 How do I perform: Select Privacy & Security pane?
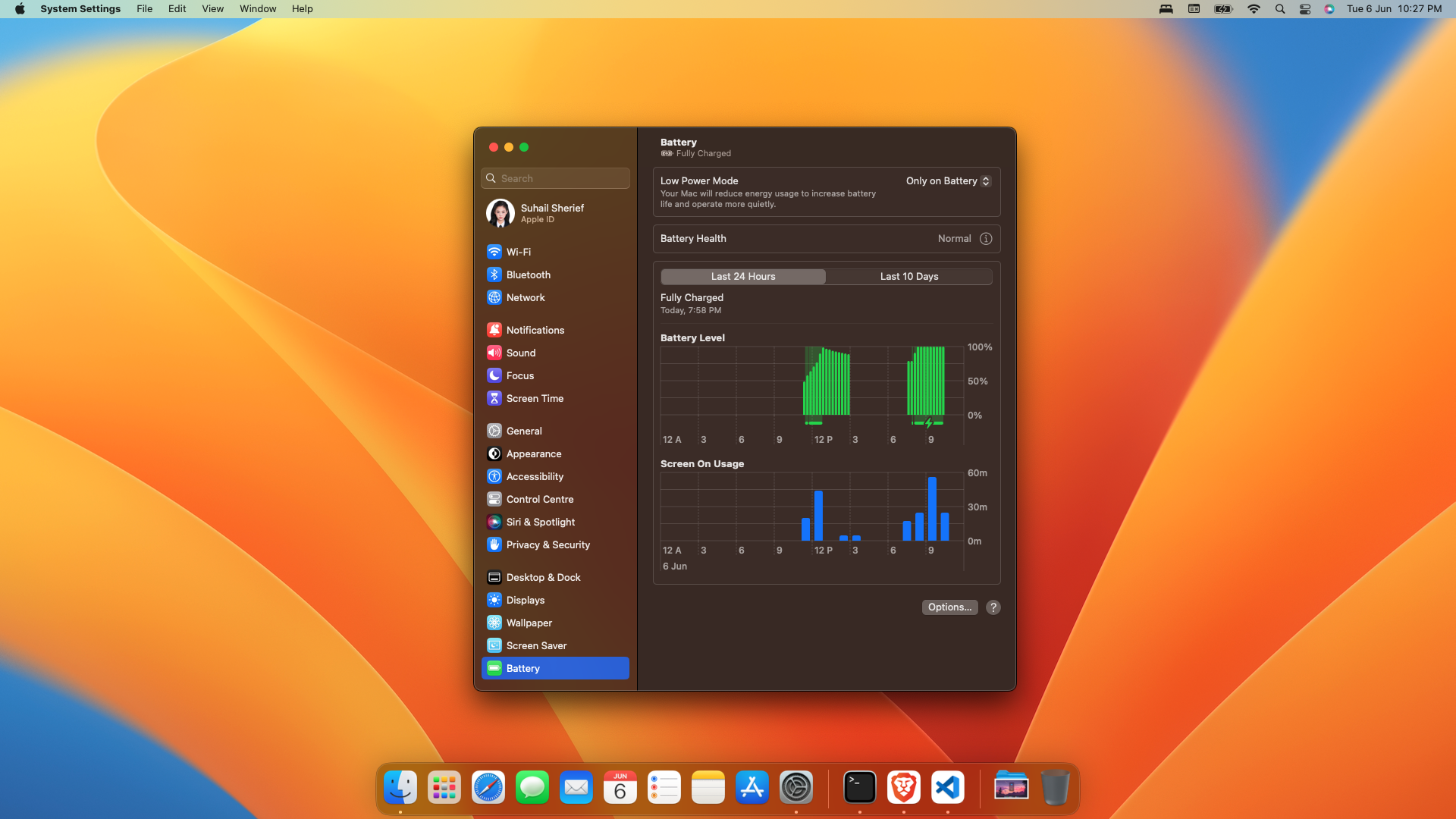point(548,544)
